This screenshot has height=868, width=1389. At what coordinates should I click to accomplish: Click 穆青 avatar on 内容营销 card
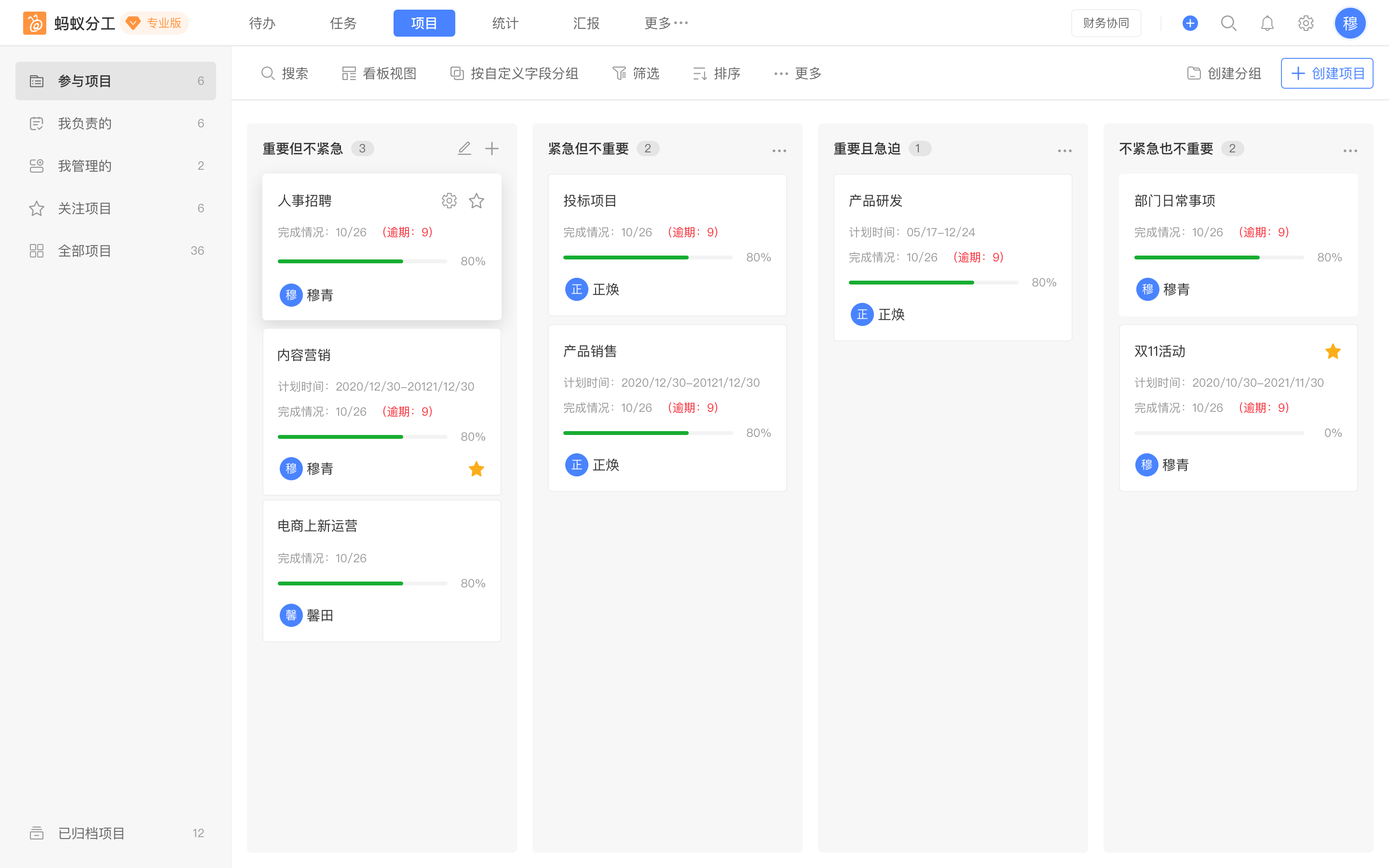[291, 469]
